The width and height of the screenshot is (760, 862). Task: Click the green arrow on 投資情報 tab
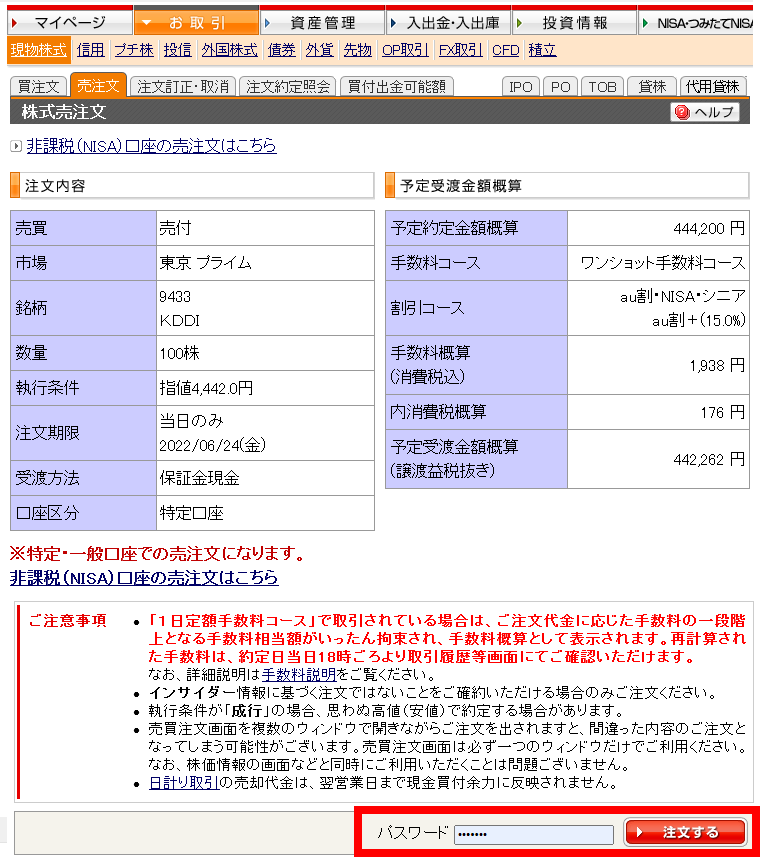519,23
